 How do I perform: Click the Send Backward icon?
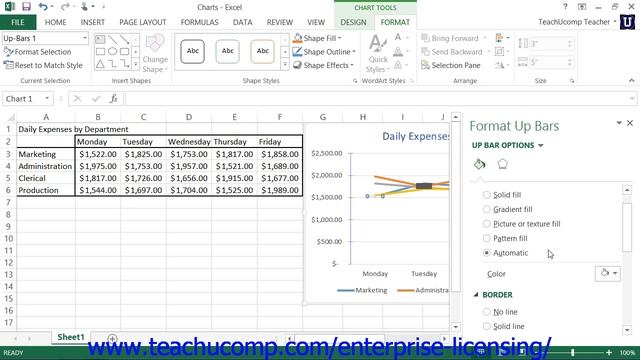(425, 52)
